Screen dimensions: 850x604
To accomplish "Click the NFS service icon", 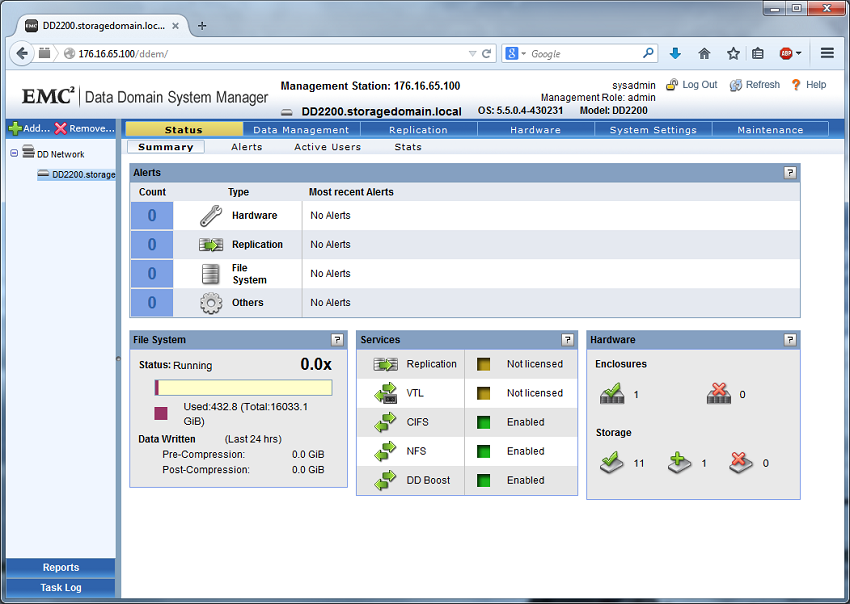I will (x=385, y=451).
